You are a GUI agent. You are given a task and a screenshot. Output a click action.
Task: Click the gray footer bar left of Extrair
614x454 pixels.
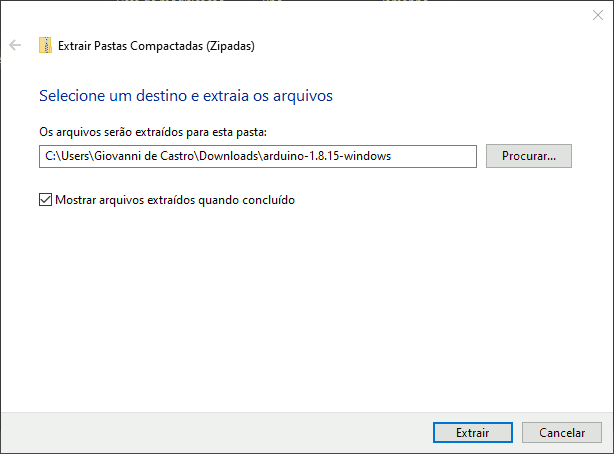pos(215,432)
